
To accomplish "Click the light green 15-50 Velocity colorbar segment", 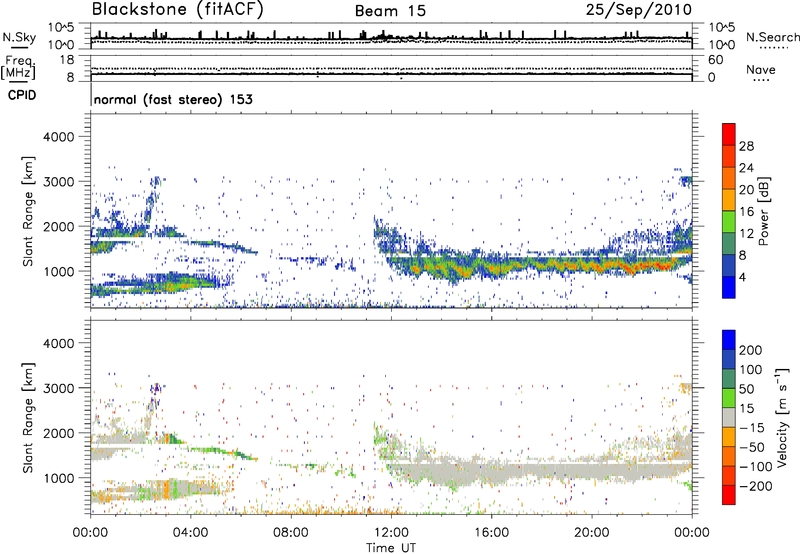I will point(729,398).
